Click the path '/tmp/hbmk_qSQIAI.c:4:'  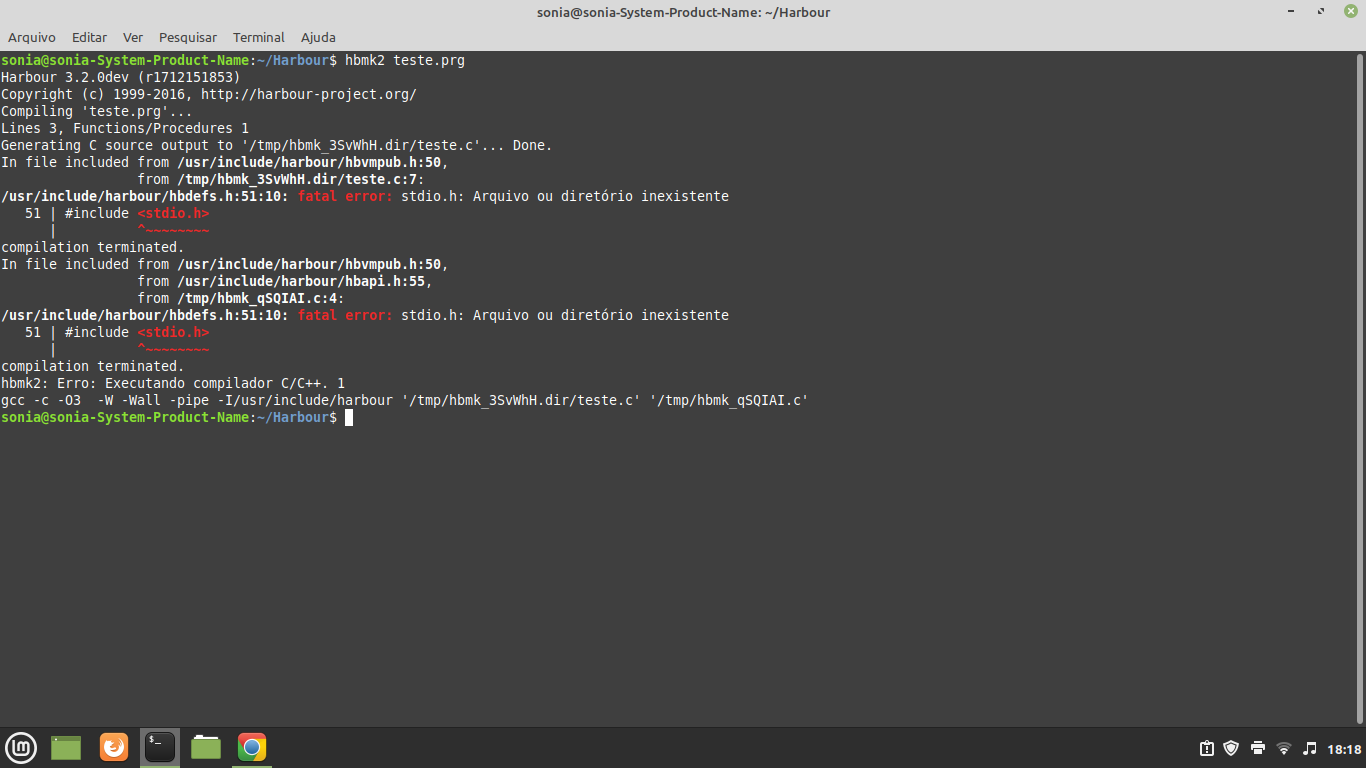261,298
